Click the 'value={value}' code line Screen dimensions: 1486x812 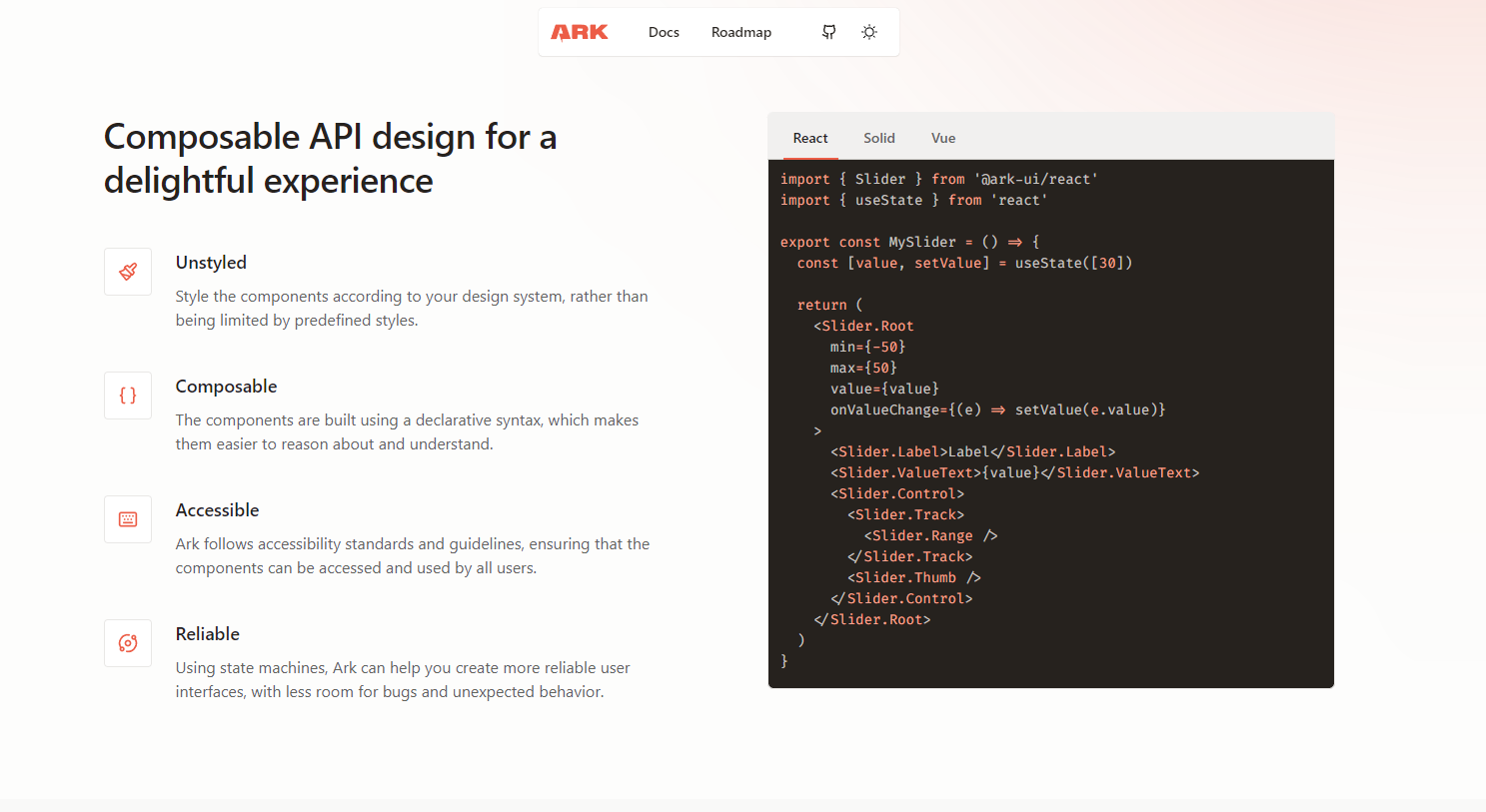pyautogui.click(x=884, y=389)
